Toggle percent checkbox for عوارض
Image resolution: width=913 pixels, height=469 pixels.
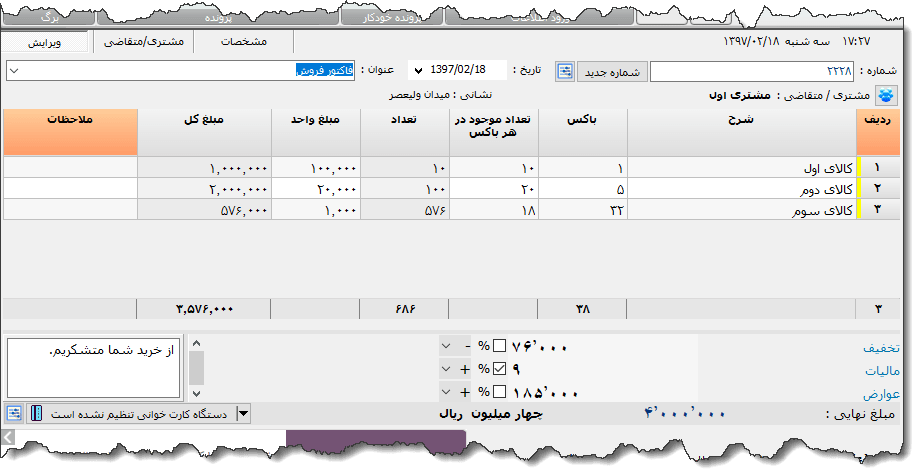point(500,392)
